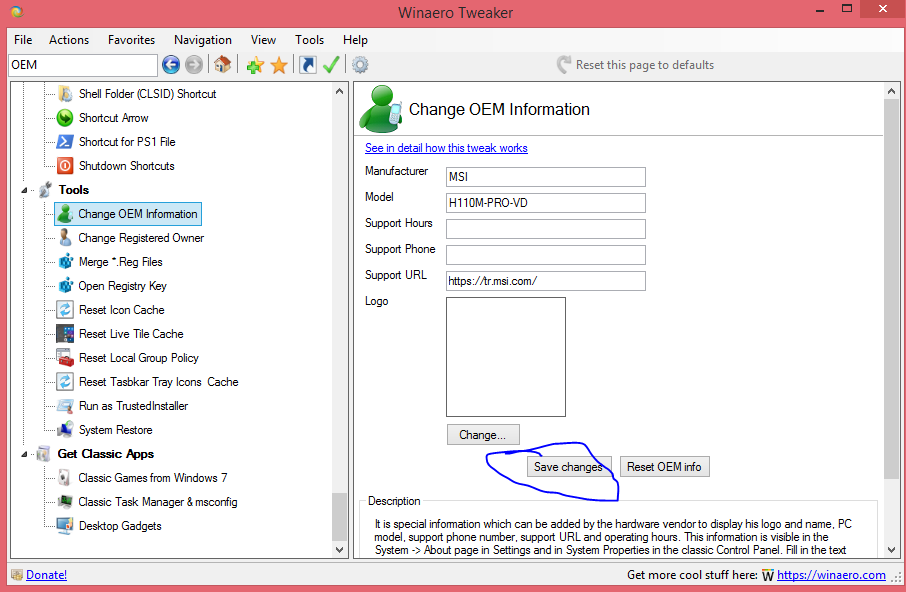Image resolution: width=906 pixels, height=592 pixels.
Task: Click the Donate! link
Action: 46,575
